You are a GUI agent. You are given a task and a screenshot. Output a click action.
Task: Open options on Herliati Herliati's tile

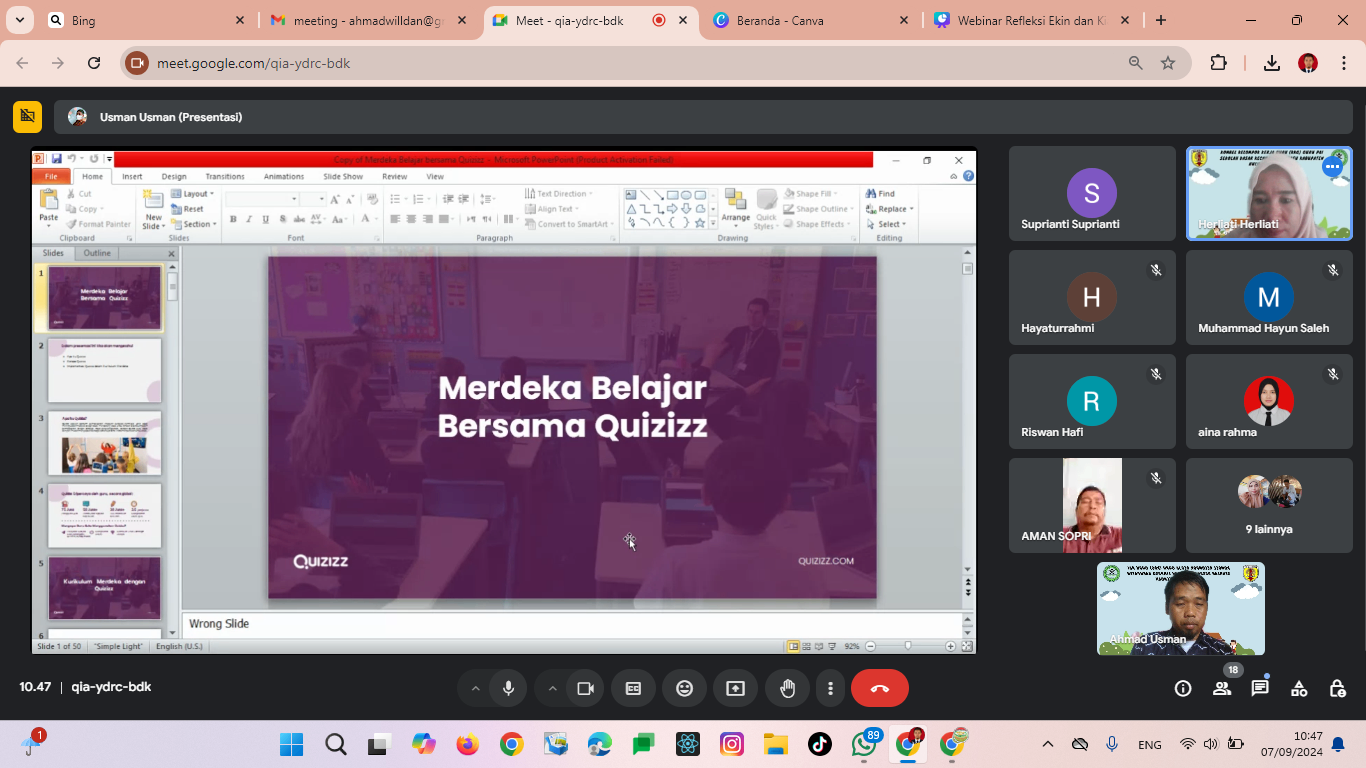coord(1333,167)
